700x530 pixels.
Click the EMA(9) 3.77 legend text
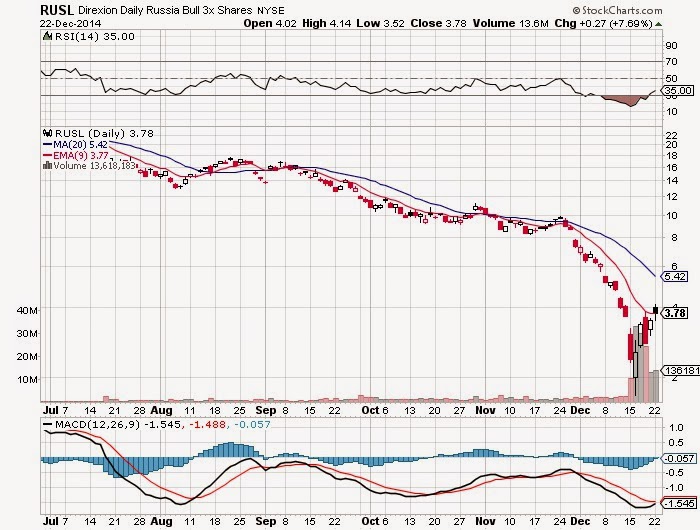pos(81,155)
